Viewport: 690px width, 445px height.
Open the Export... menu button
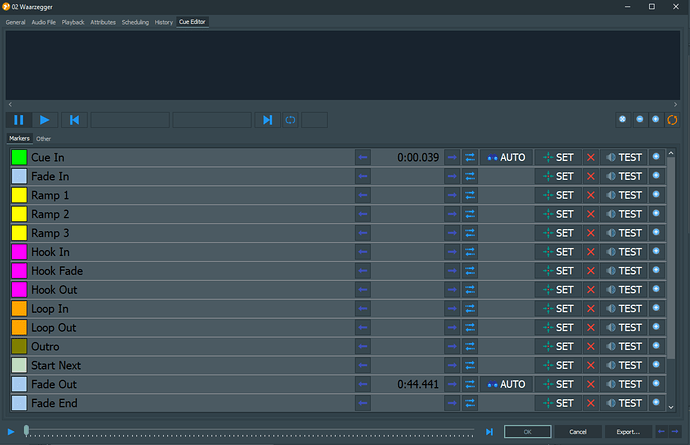[x=628, y=431]
